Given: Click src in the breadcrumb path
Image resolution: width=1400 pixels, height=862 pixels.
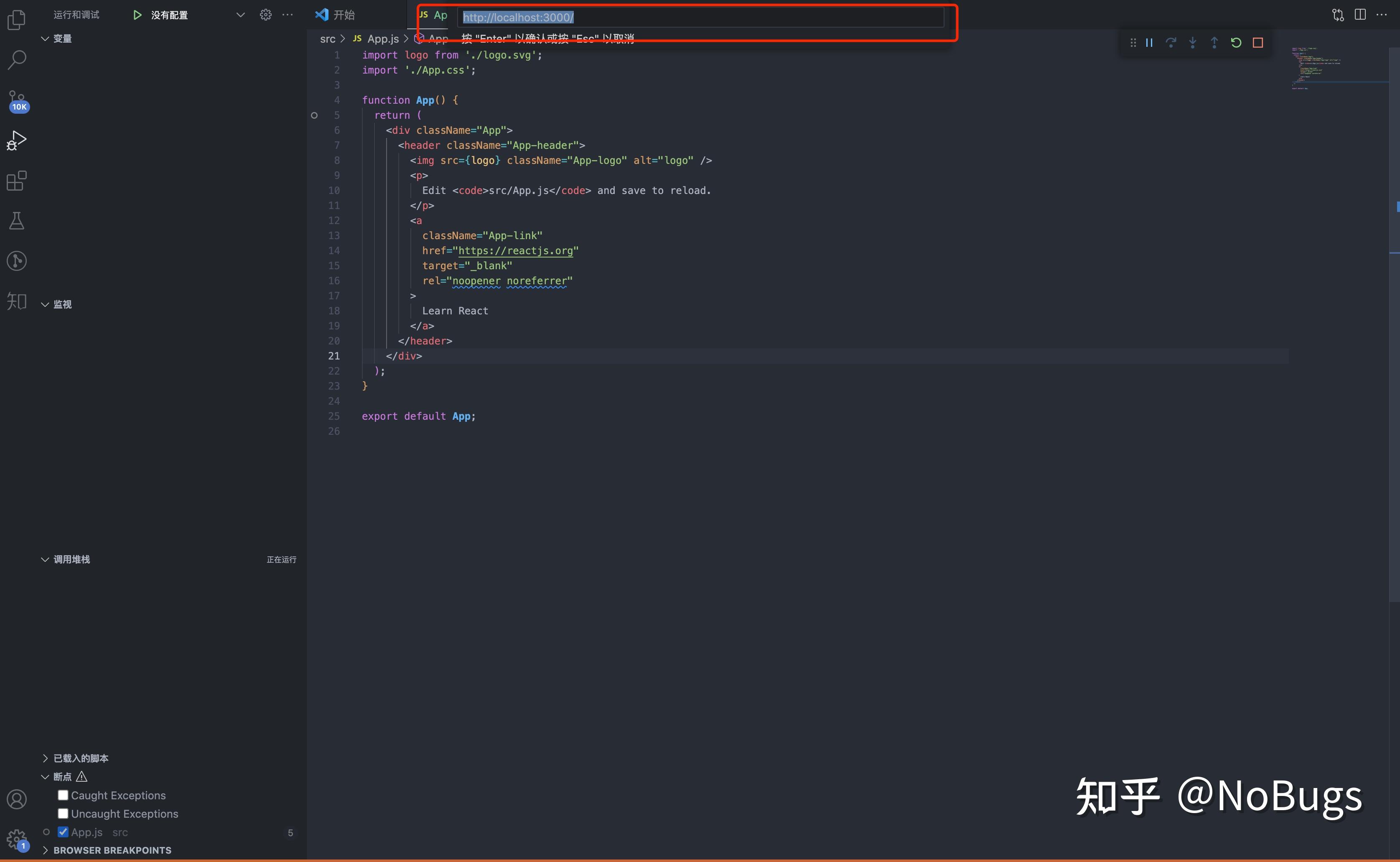Looking at the screenshot, I should [x=328, y=38].
